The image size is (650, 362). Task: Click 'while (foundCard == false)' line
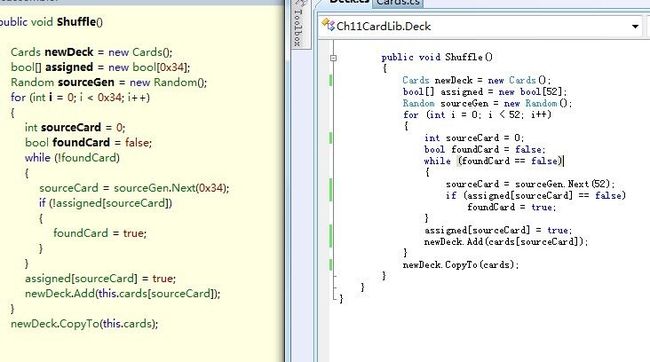tap(493, 160)
